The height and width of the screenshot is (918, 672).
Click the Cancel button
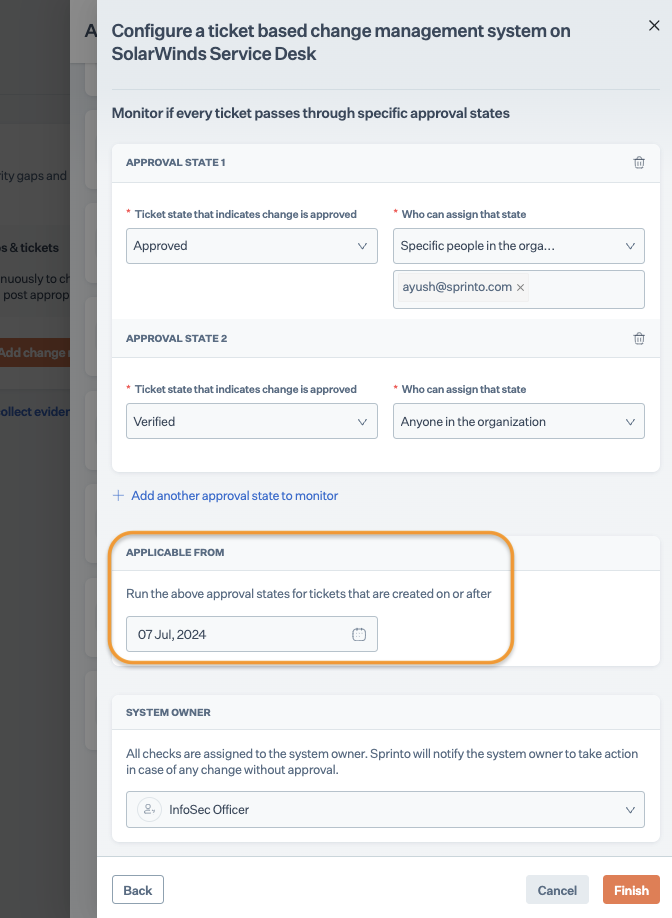pyautogui.click(x=557, y=890)
